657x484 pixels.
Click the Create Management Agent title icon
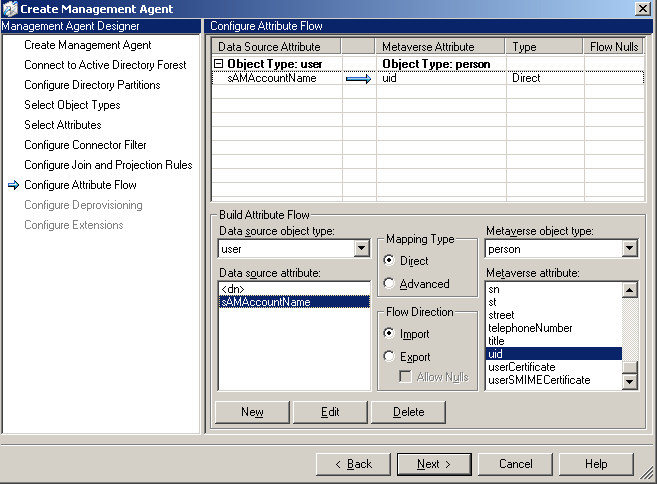[x=10, y=9]
